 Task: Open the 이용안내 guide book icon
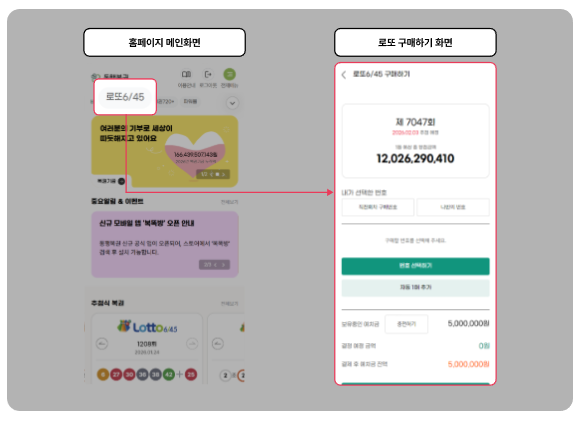coord(186,75)
